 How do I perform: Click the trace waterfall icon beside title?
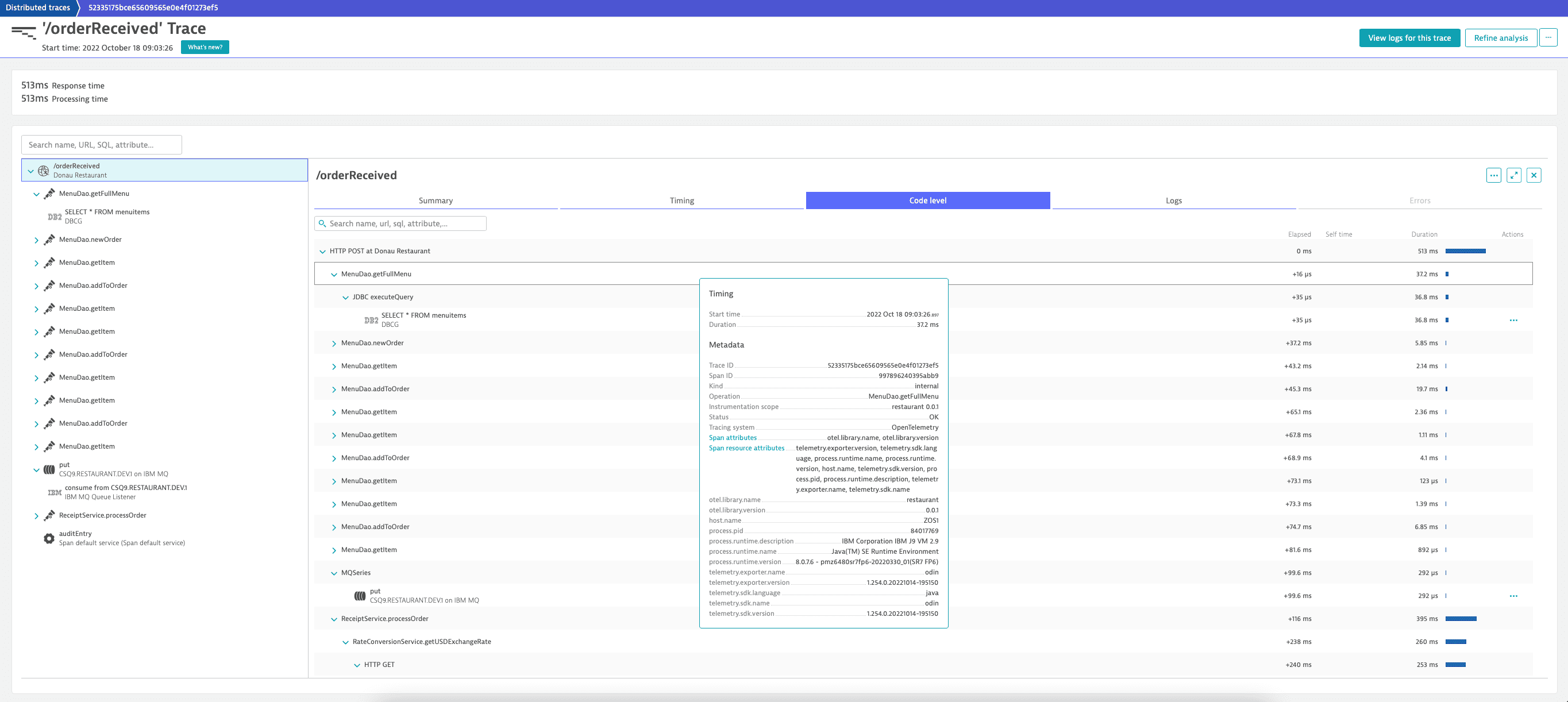[24, 32]
